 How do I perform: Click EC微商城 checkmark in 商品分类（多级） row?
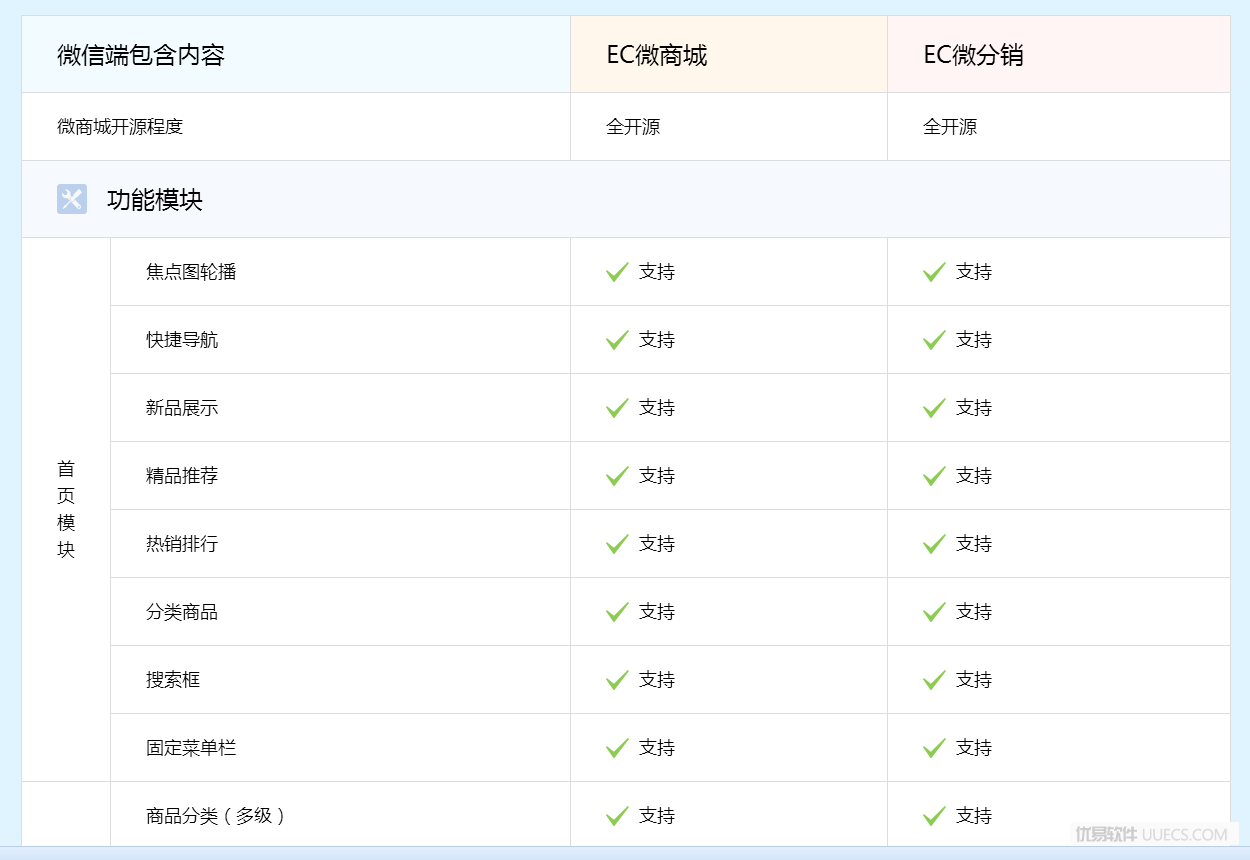click(x=617, y=816)
